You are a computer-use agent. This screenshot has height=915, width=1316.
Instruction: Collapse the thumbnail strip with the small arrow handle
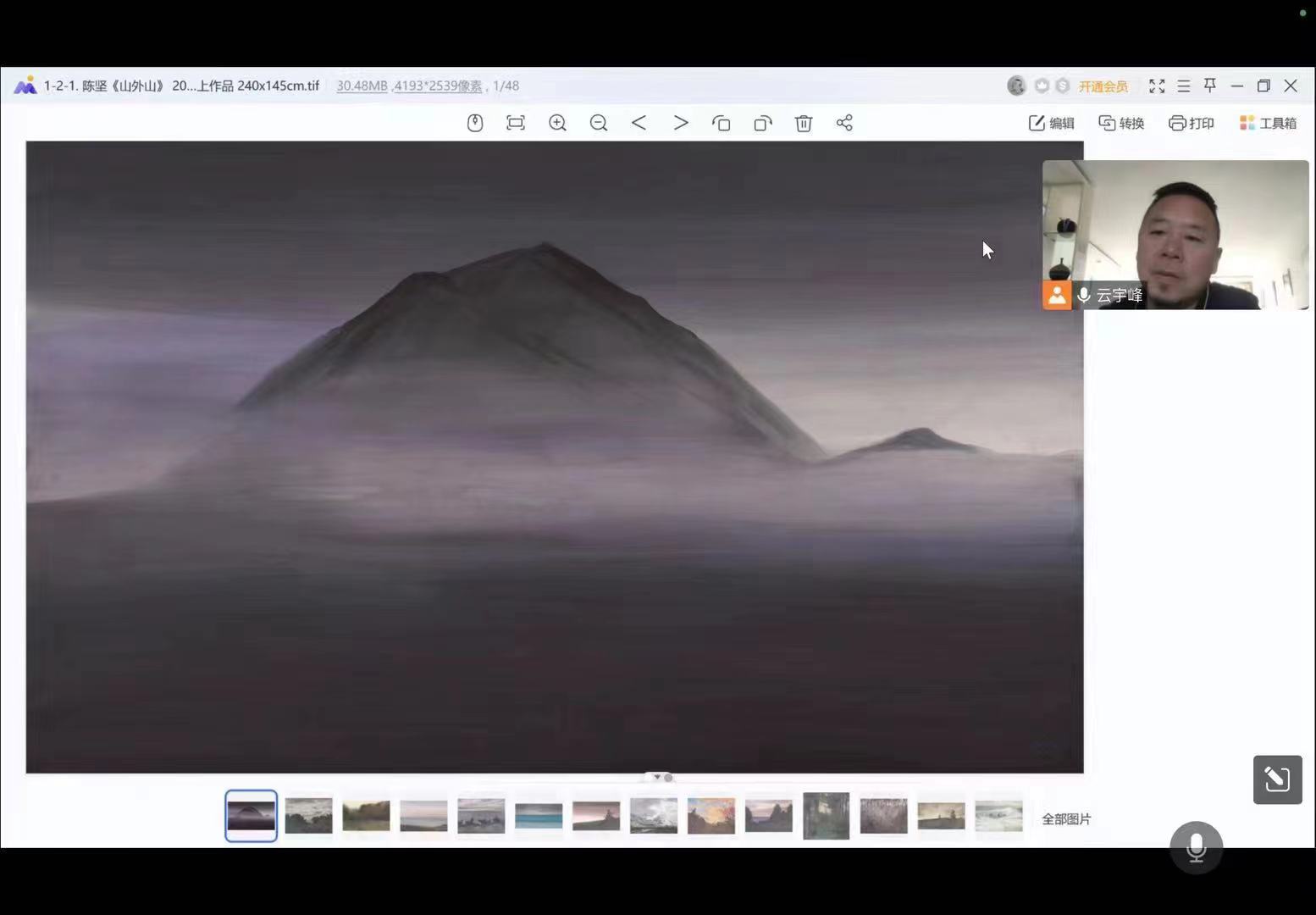658,777
